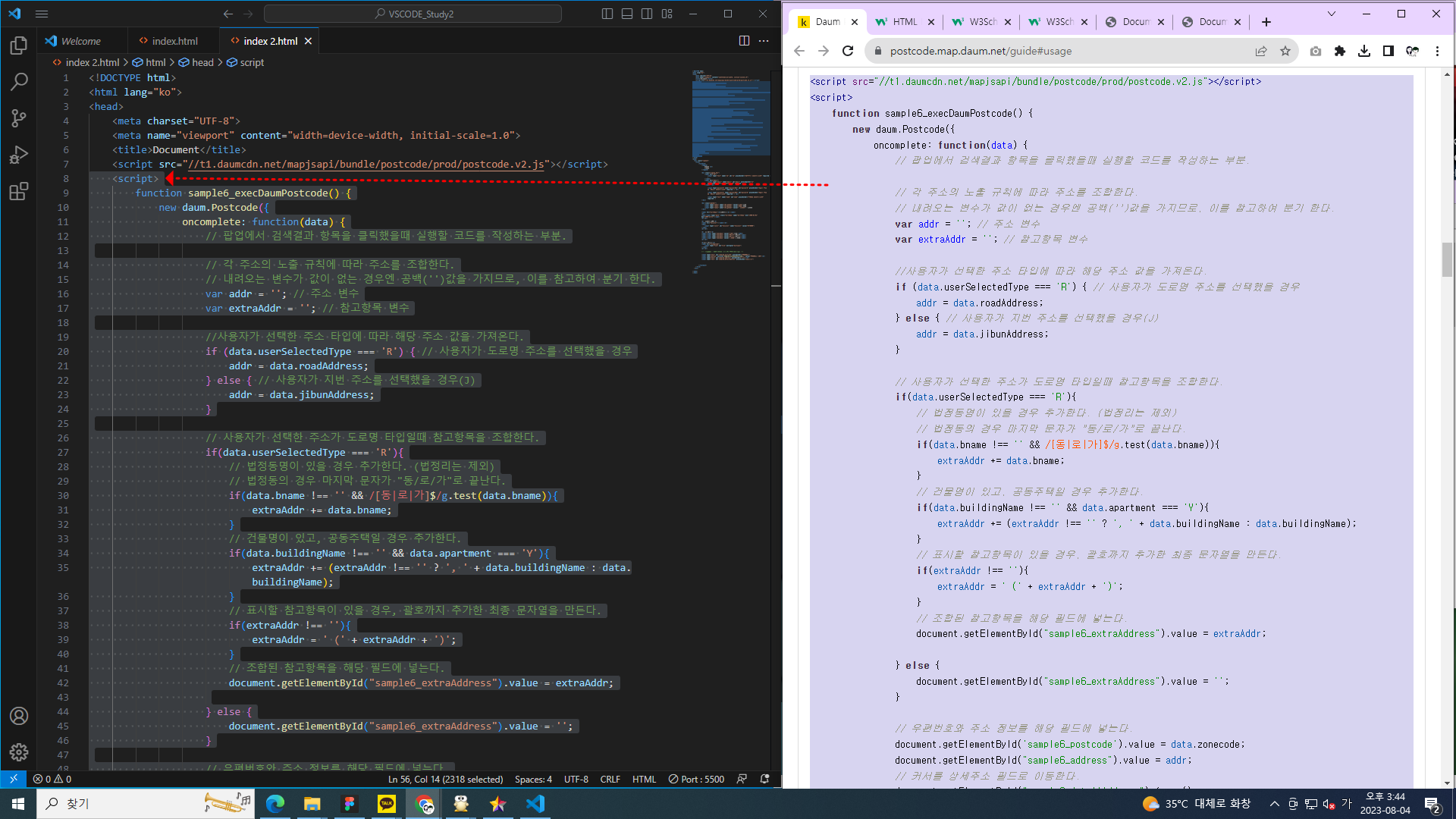Click the Port : 5500 status button
The image size is (1456, 819).
tap(696, 779)
